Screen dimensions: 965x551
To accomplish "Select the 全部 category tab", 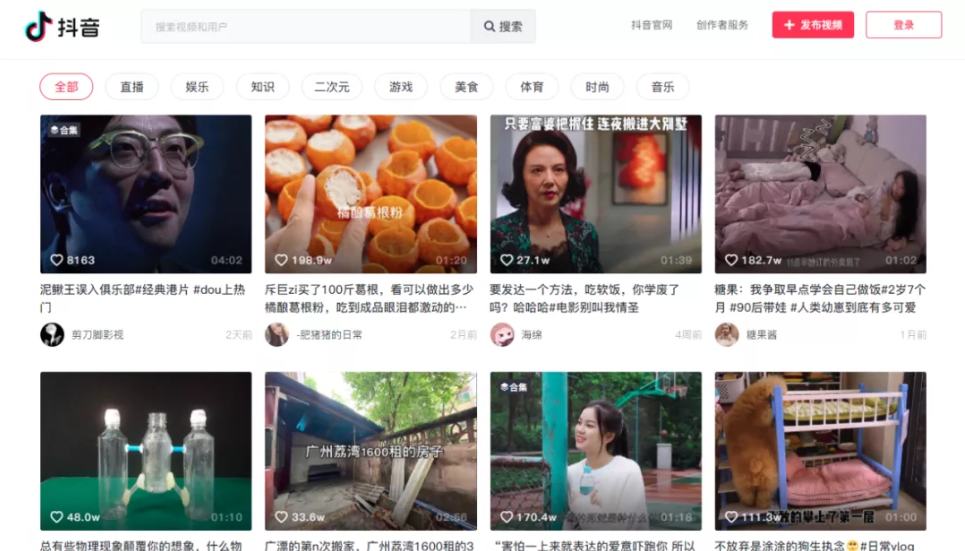I will [x=66, y=87].
